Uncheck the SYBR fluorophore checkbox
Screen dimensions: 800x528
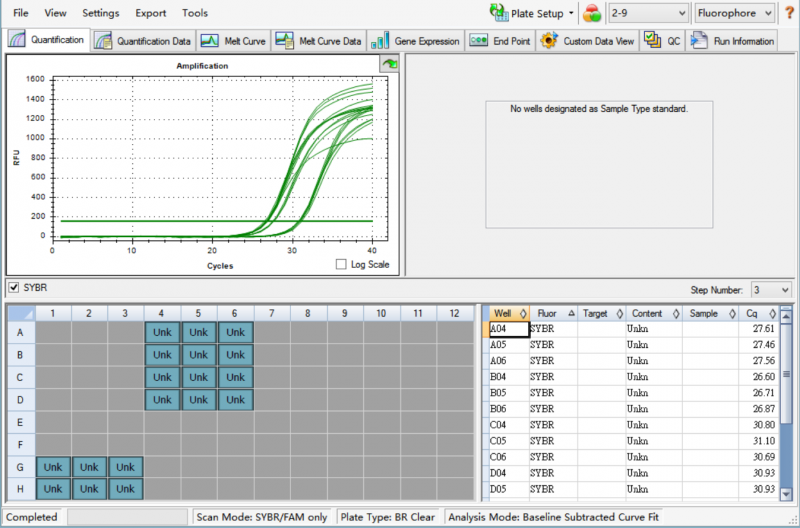[13, 288]
